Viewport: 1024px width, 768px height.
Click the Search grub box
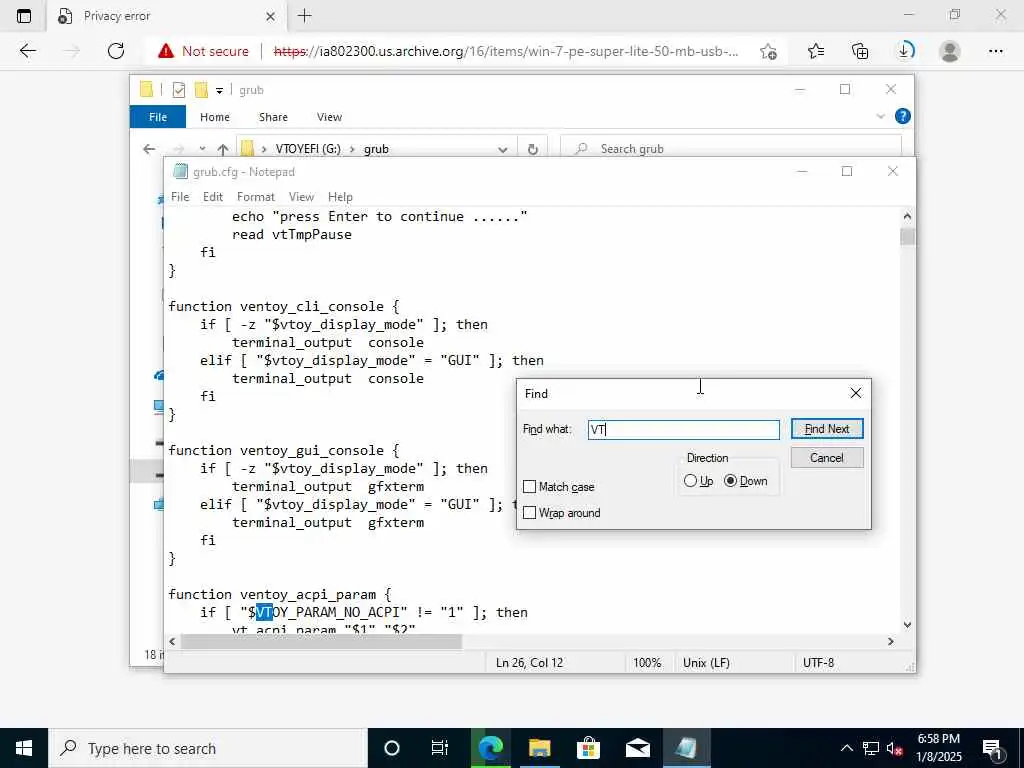coord(731,149)
